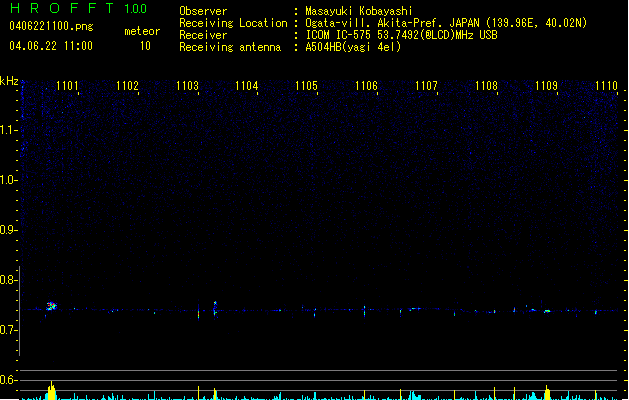The width and height of the screenshot is (629, 400).
Task: Click the Receiving Location label
Action: 233,23
